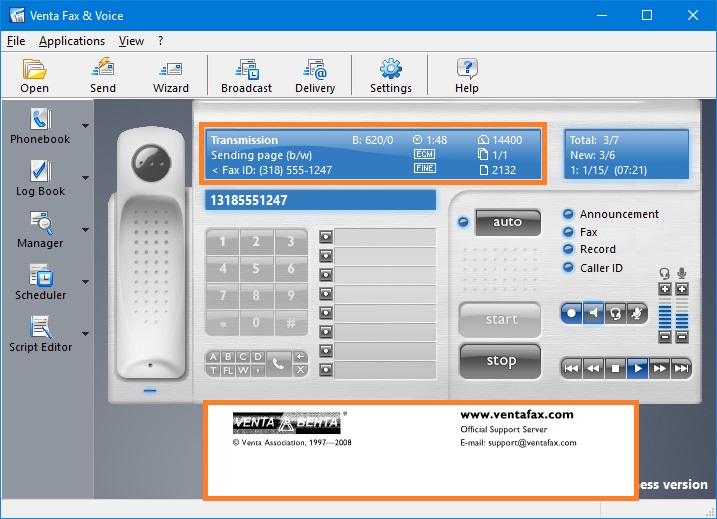Click the first speed dial selector button
The image size is (717, 519).
click(326, 237)
